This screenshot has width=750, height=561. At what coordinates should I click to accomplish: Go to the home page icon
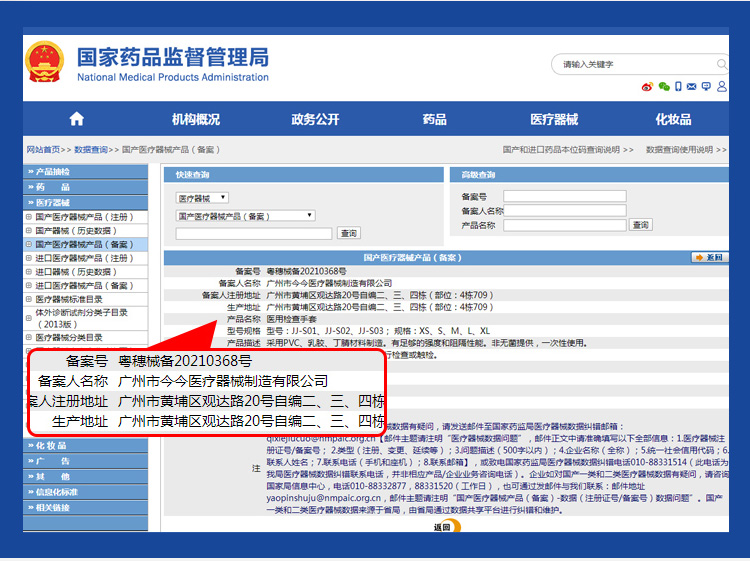click(77, 119)
